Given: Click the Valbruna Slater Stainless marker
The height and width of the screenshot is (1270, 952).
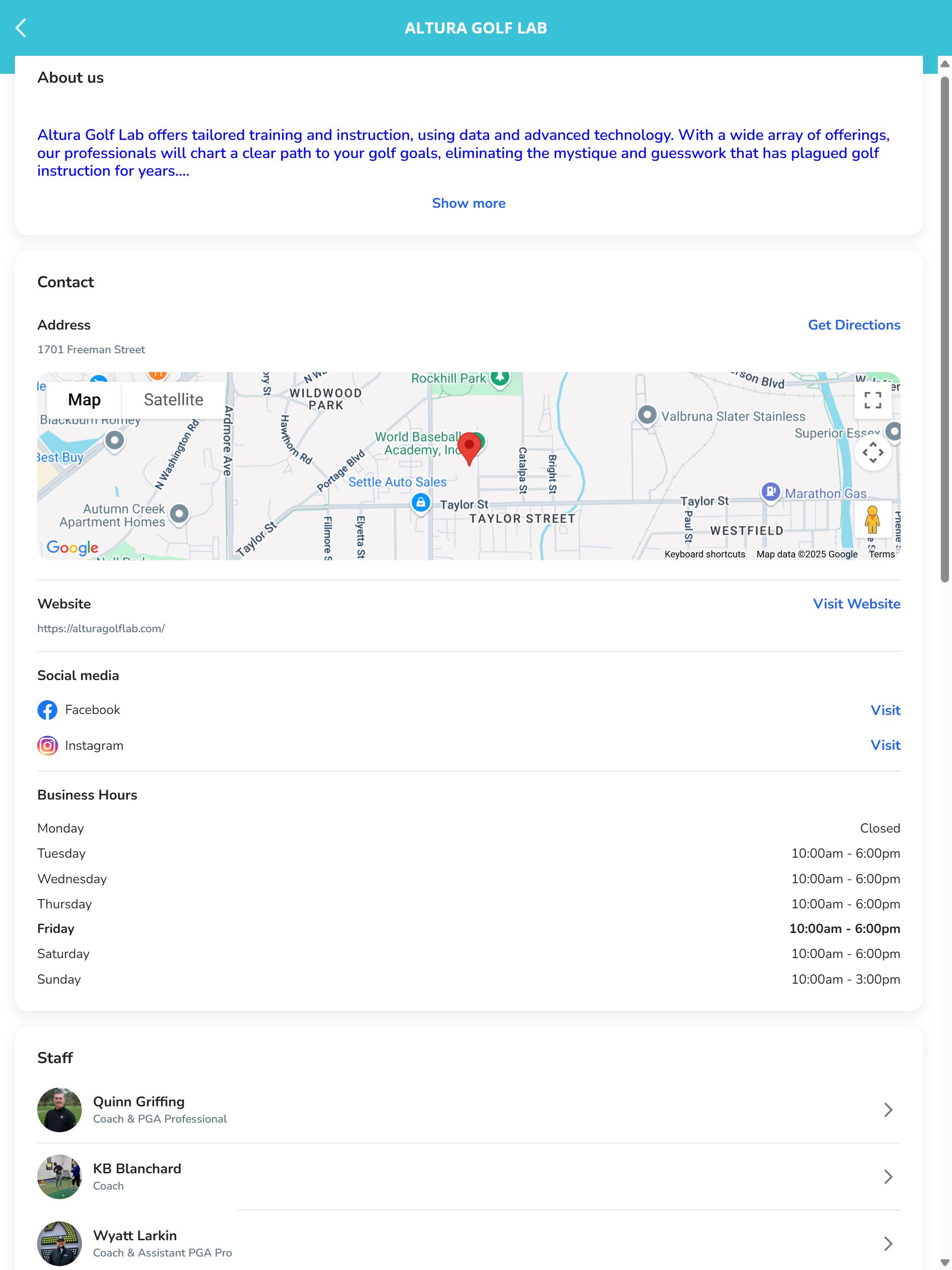Looking at the screenshot, I should click(x=647, y=415).
